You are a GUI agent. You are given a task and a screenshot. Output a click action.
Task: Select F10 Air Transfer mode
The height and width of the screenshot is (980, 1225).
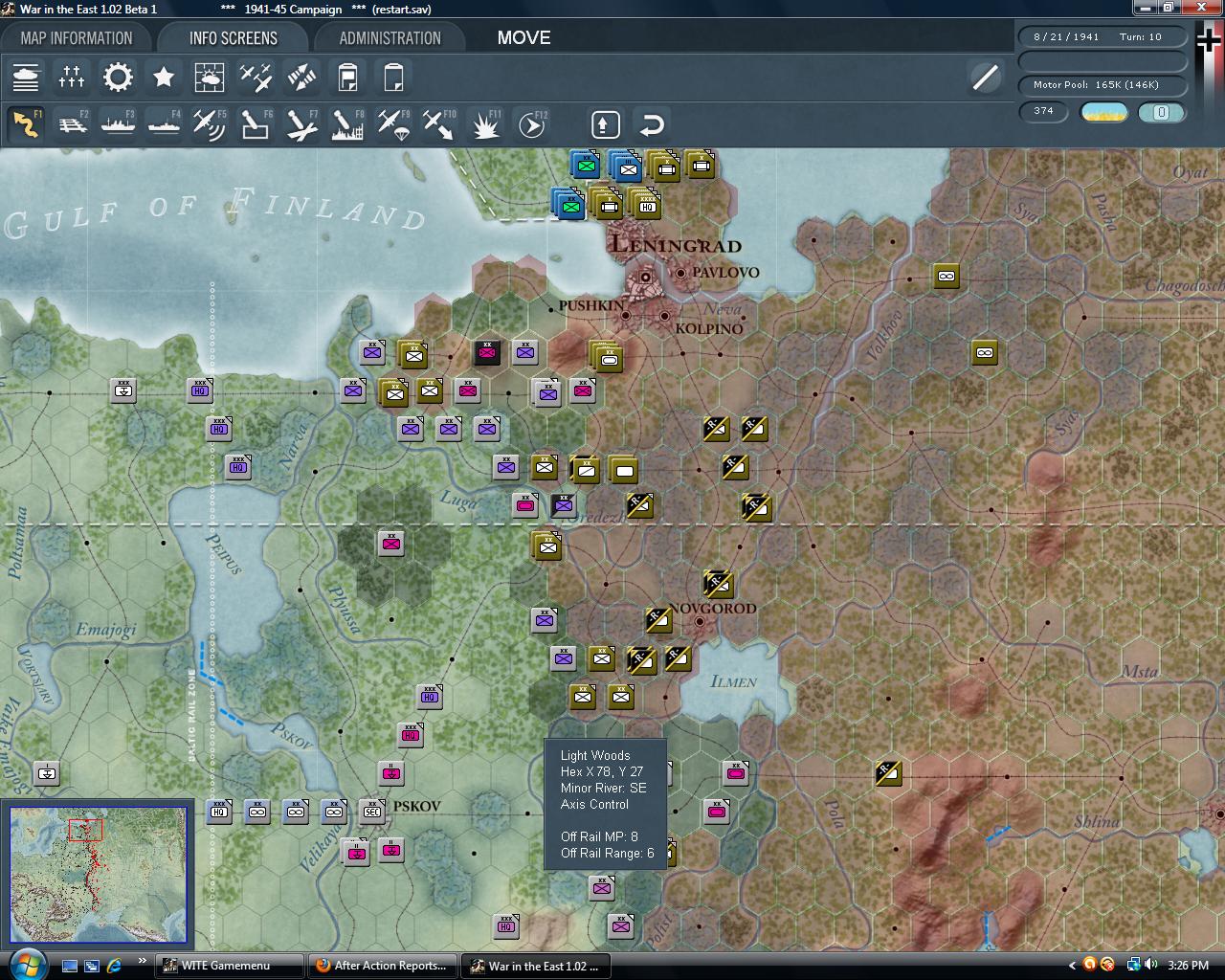[439, 124]
